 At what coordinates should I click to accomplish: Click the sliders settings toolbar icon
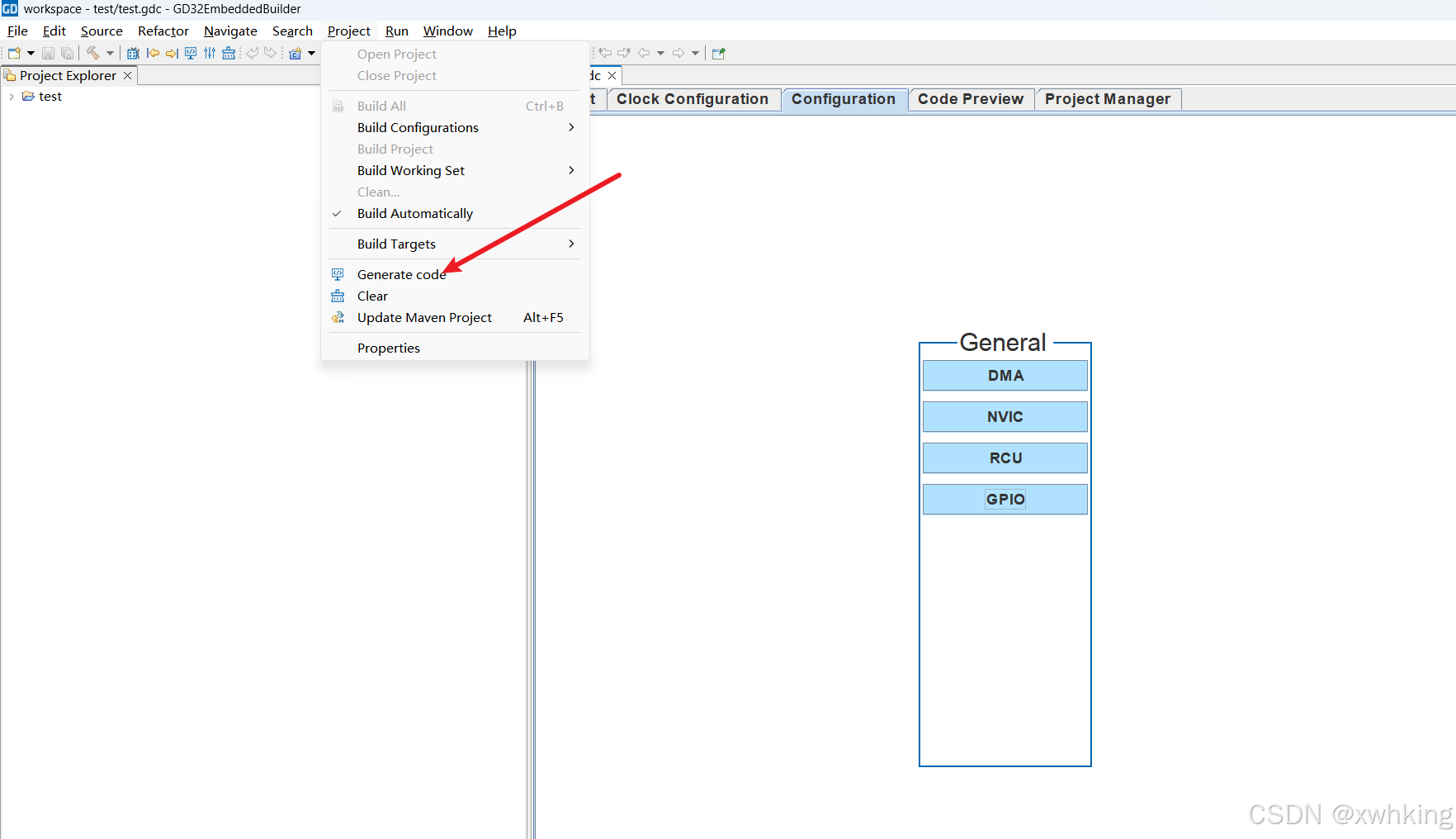coord(210,53)
